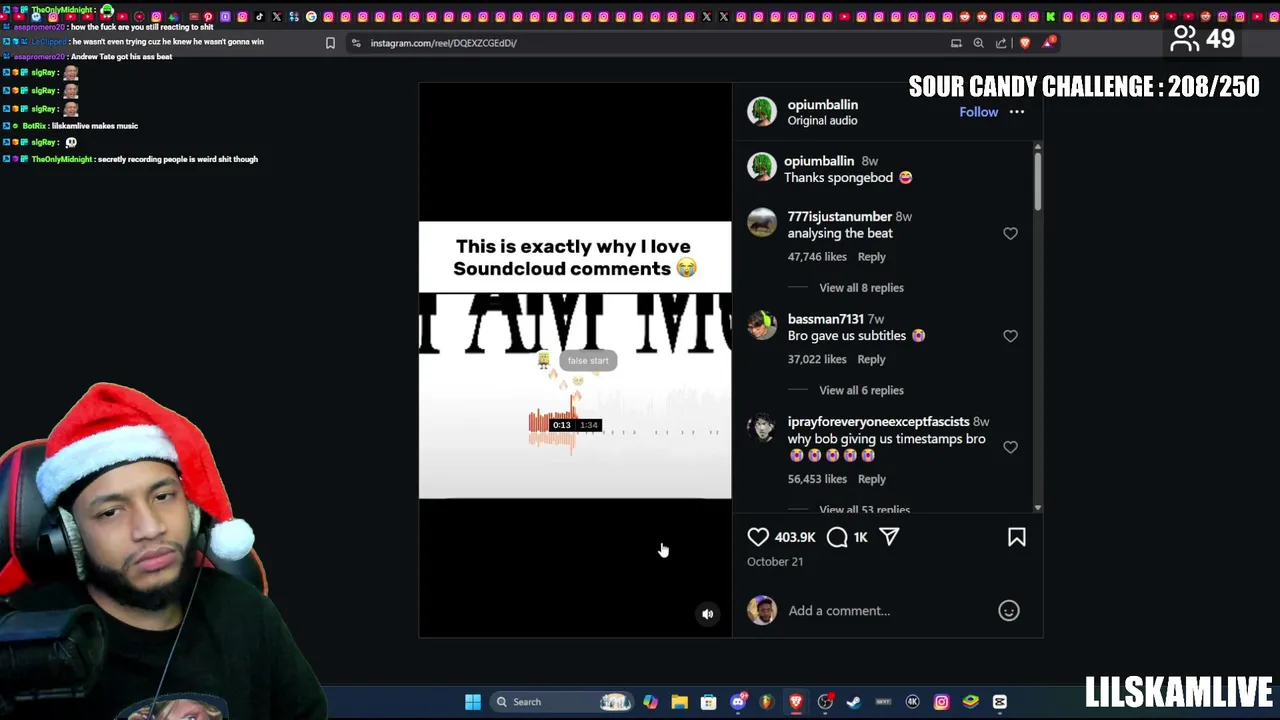1280x720 pixels.
Task: Click the instagram.com address bar URL
Action: click(443, 43)
